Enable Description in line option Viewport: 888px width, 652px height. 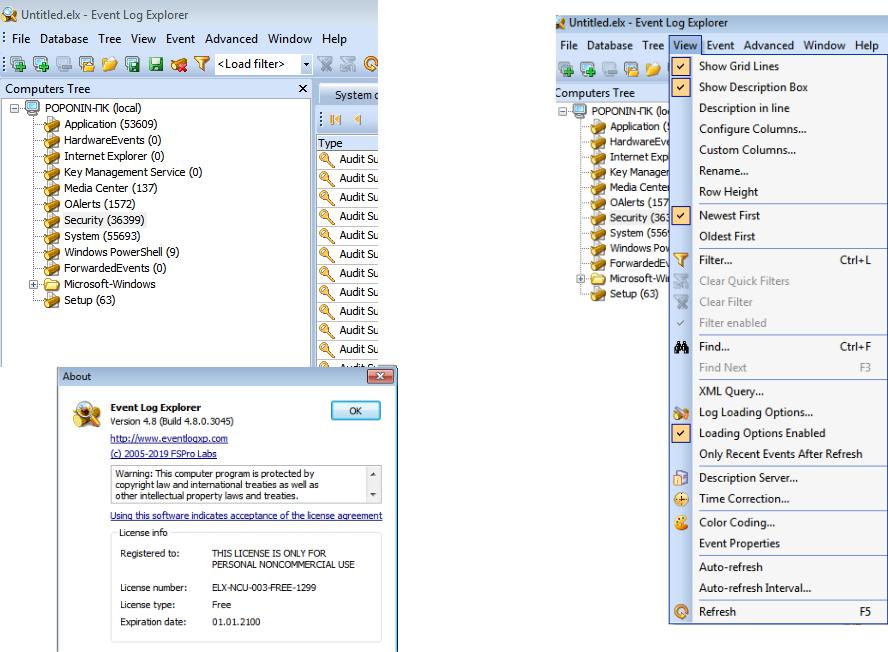pos(779,108)
